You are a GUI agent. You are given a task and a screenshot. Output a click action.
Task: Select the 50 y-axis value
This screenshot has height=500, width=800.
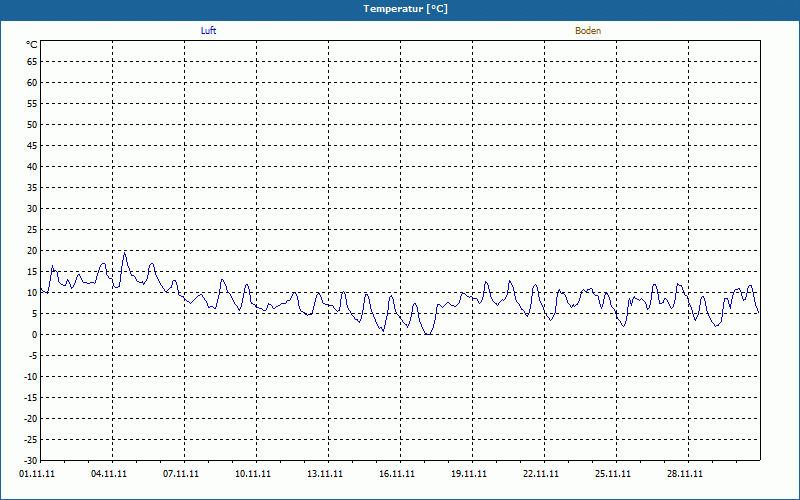(32, 124)
